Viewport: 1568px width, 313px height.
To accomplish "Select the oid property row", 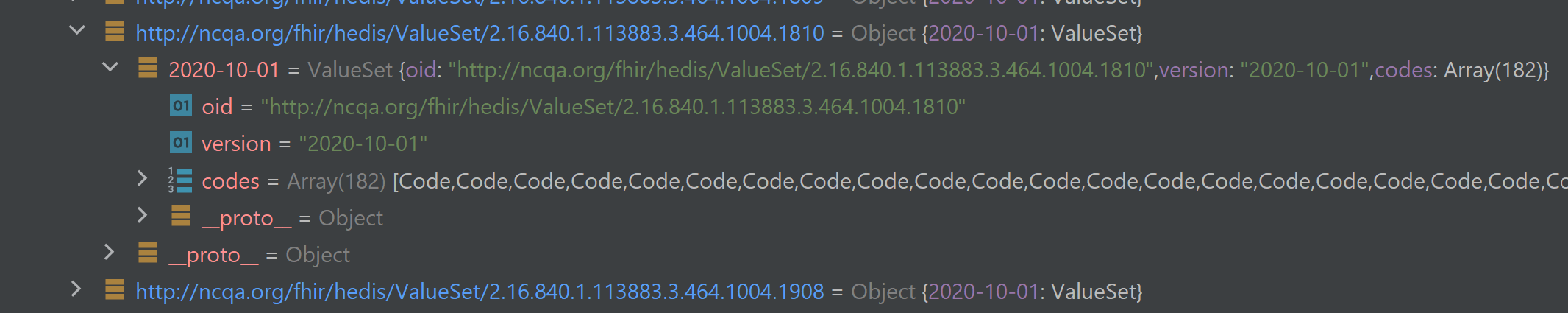I will pyautogui.click(x=568, y=107).
